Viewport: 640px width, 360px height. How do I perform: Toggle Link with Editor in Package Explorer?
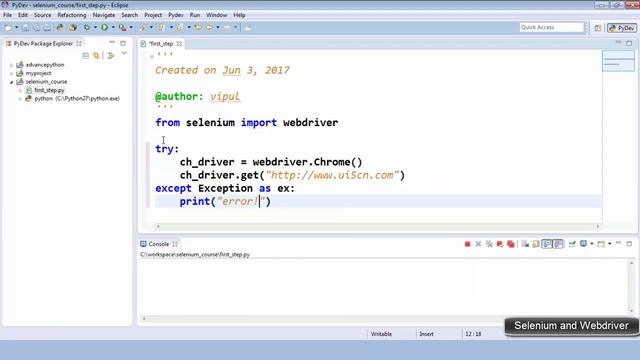click(x=96, y=56)
